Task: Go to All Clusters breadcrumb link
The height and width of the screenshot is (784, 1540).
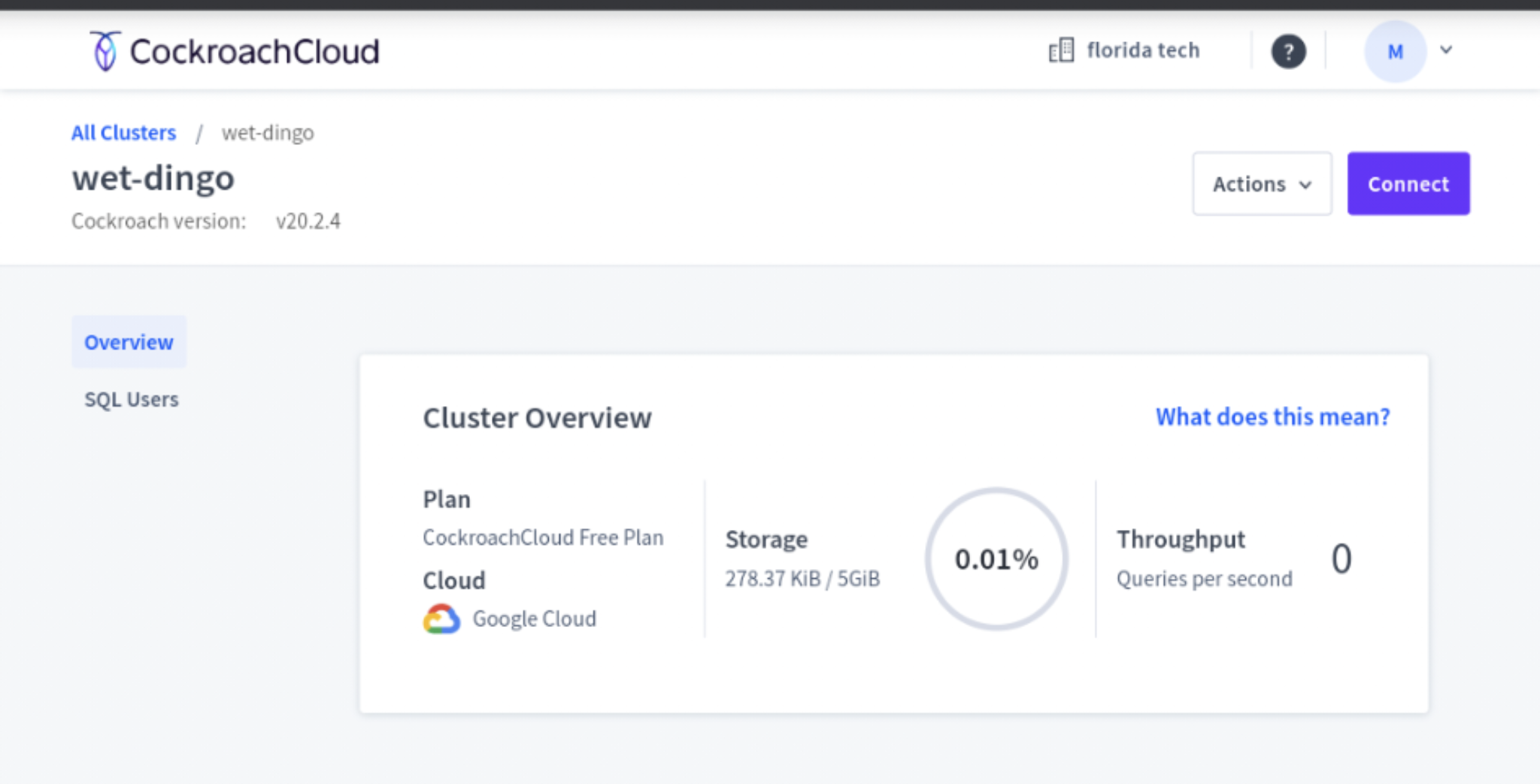Action: pyautogui.click(x=123, y=132)
